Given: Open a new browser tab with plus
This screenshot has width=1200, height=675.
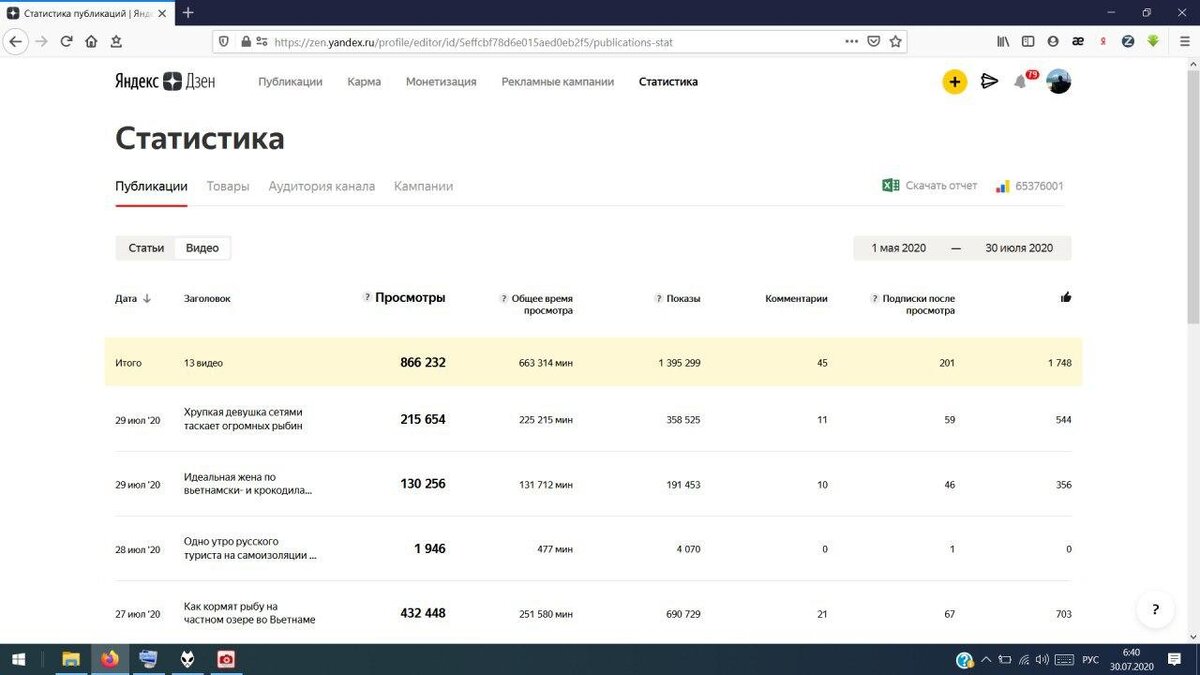Looking at the screenshot, I should 188,13.
